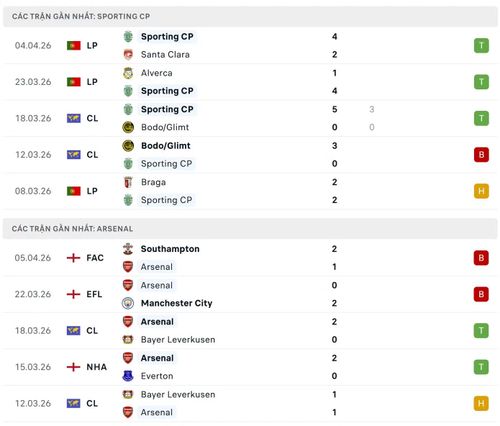Click Bodo/Glimt crest in 12.03.26 match
This screenshot has width=500, height=426.
pos(128,146)
